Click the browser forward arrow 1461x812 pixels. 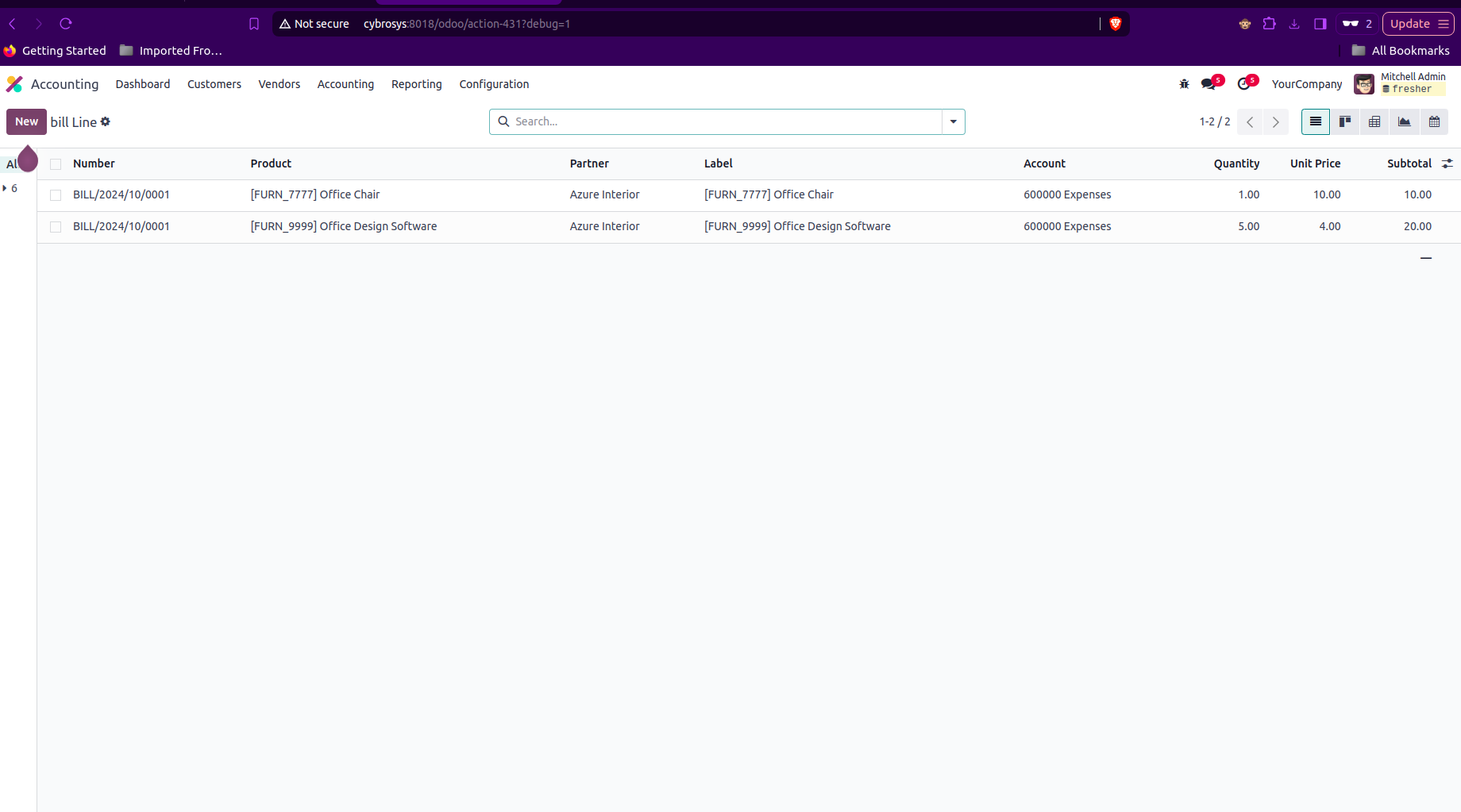click(x=39, y=24)
